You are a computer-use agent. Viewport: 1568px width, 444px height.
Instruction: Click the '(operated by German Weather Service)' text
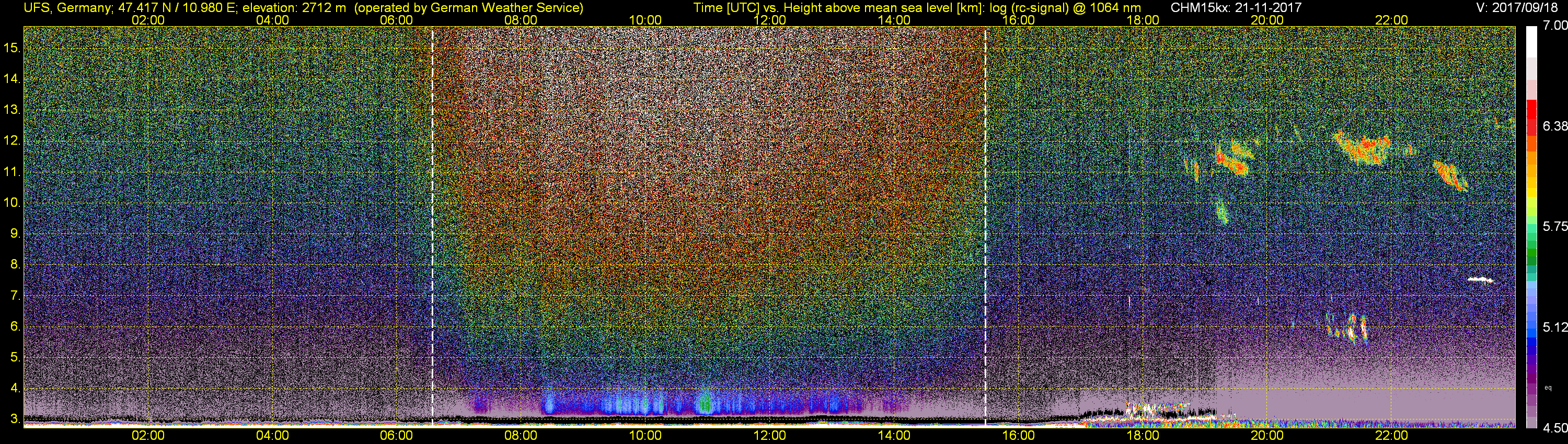[x=468, y=8]
